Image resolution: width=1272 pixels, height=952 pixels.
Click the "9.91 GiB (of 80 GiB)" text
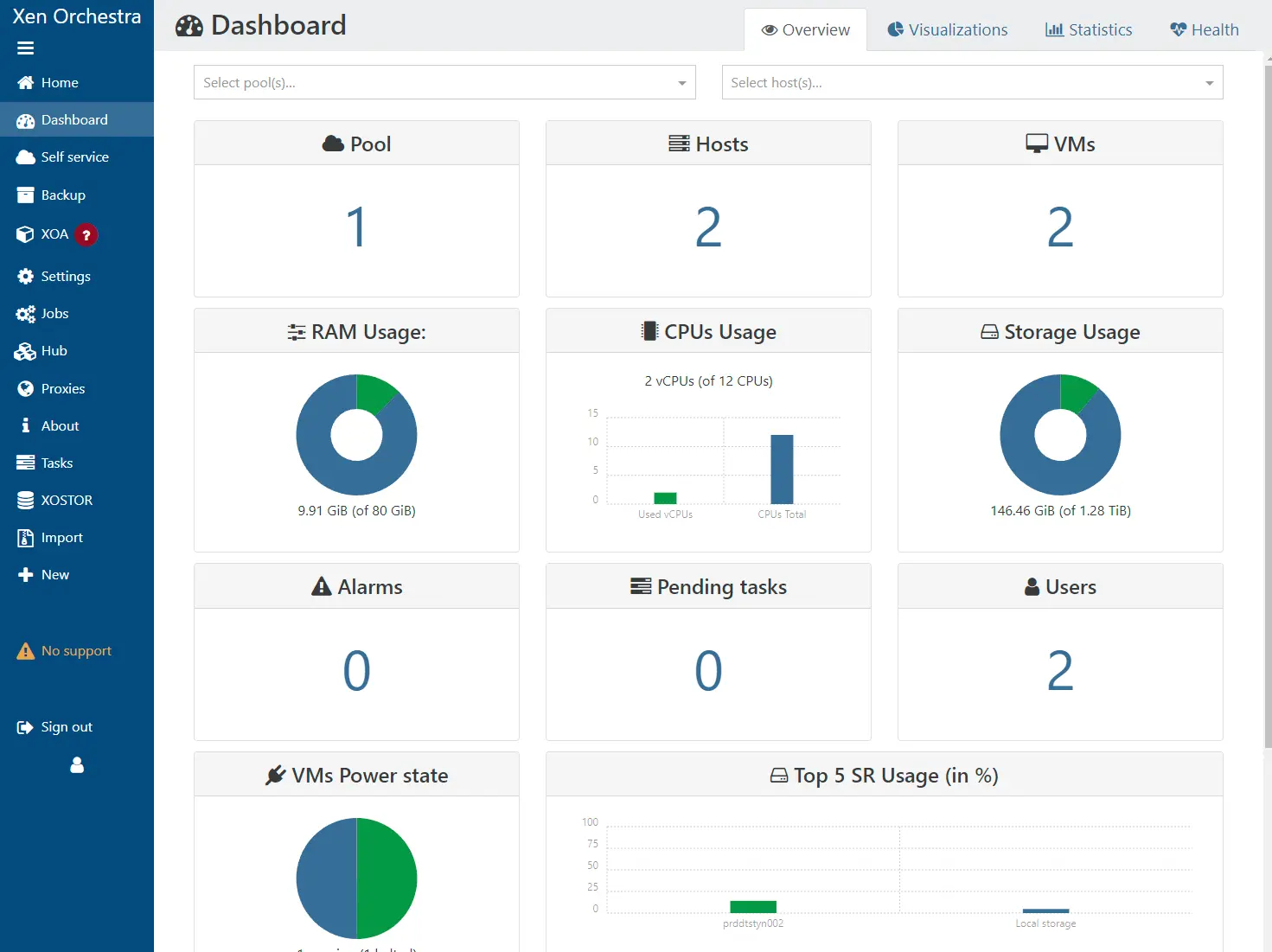click(356, 511)
